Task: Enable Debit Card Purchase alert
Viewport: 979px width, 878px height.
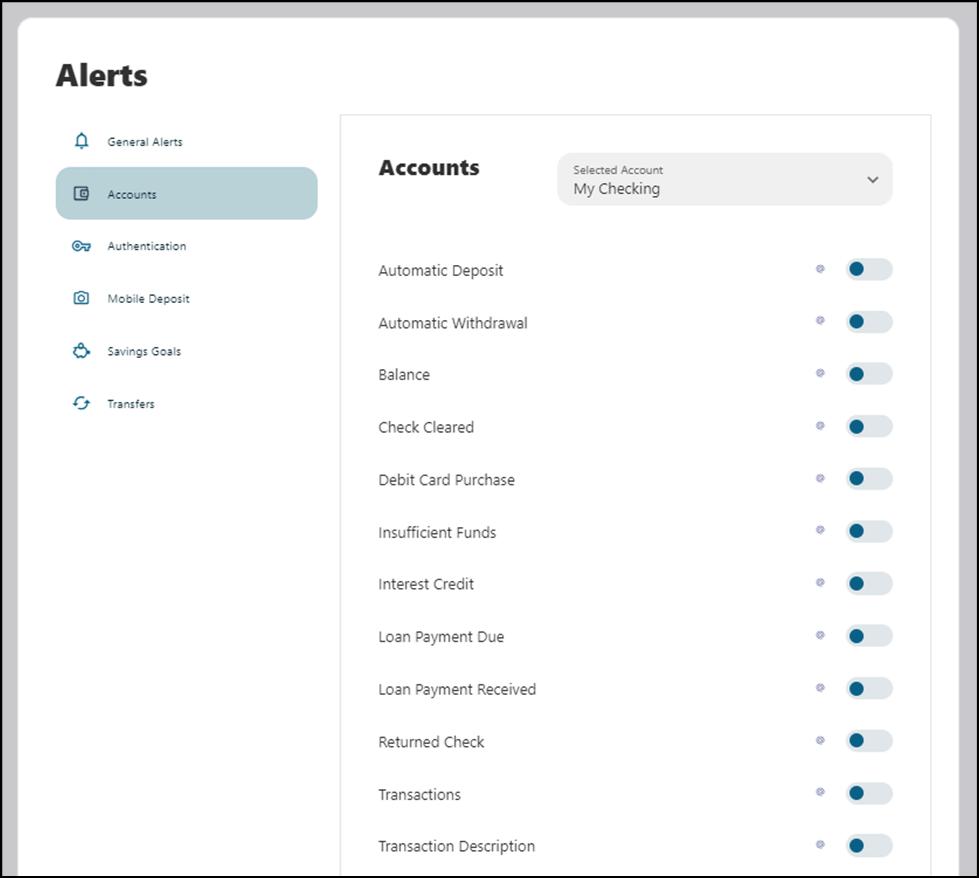Action: click(x=869, y=478)
